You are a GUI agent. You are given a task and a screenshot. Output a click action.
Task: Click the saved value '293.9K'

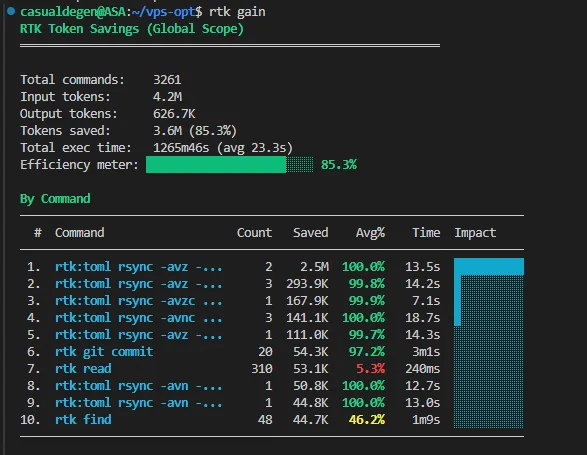pyautogui.click(x=307, y=284)
